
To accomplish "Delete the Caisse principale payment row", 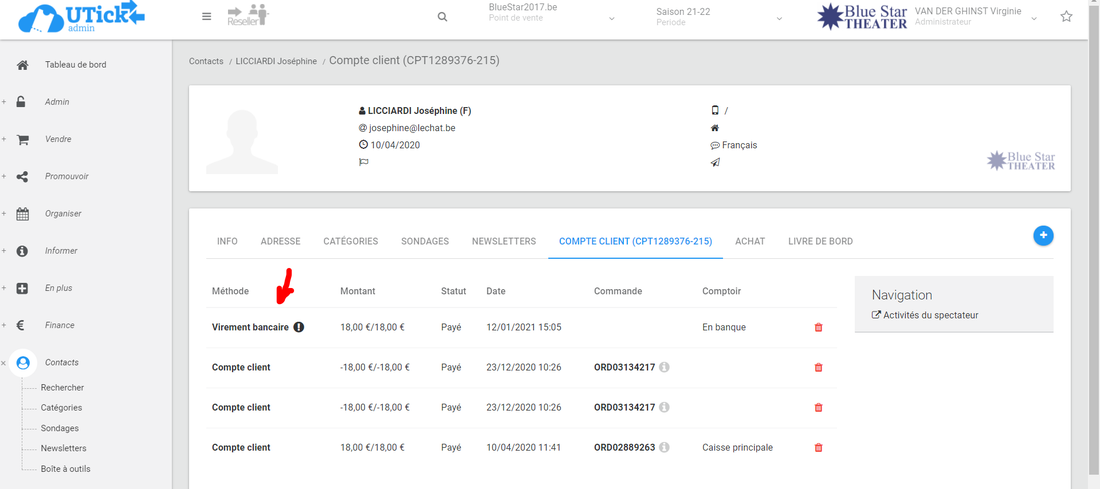I will pos(818,448).
